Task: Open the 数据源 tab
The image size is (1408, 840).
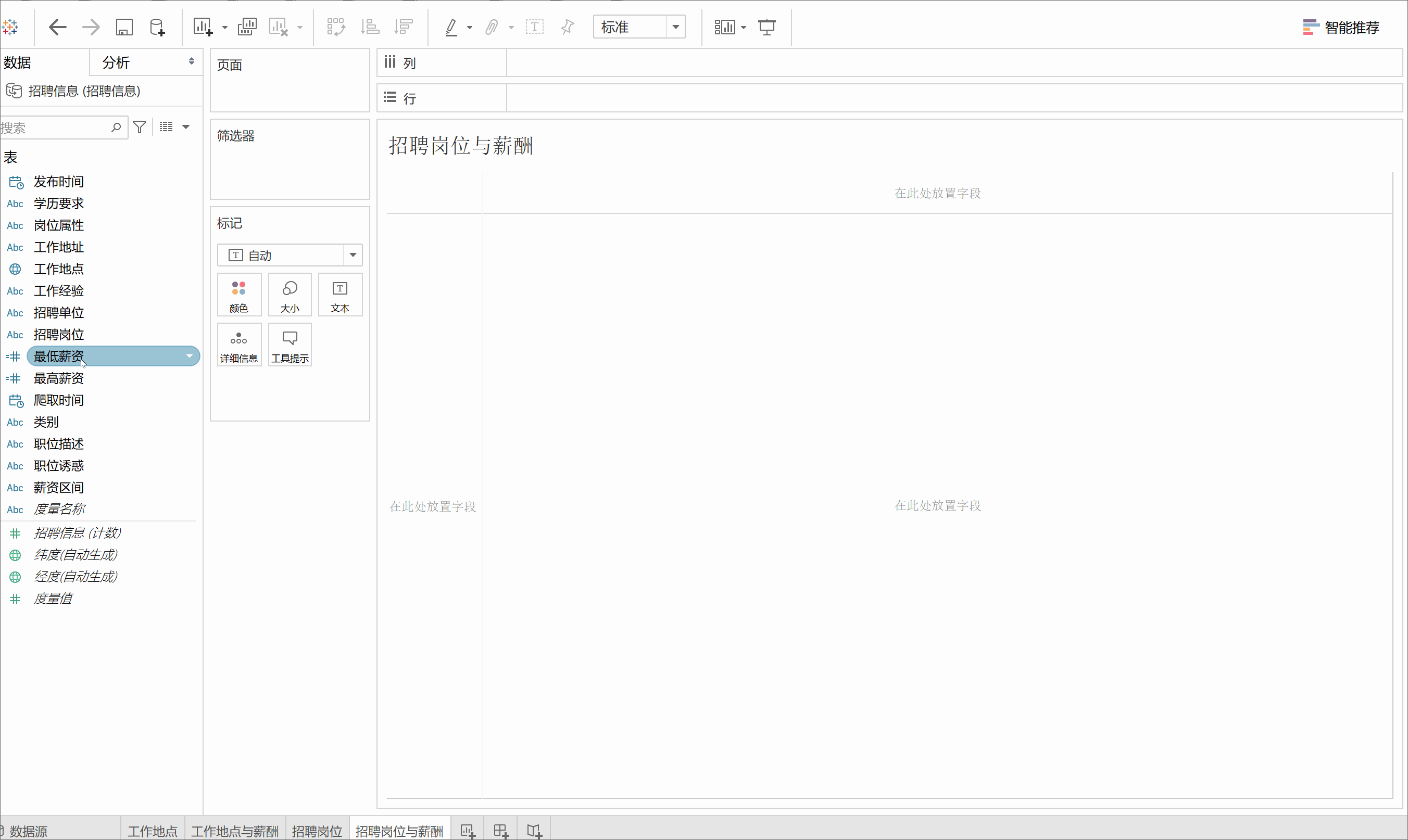Action: 28,831
